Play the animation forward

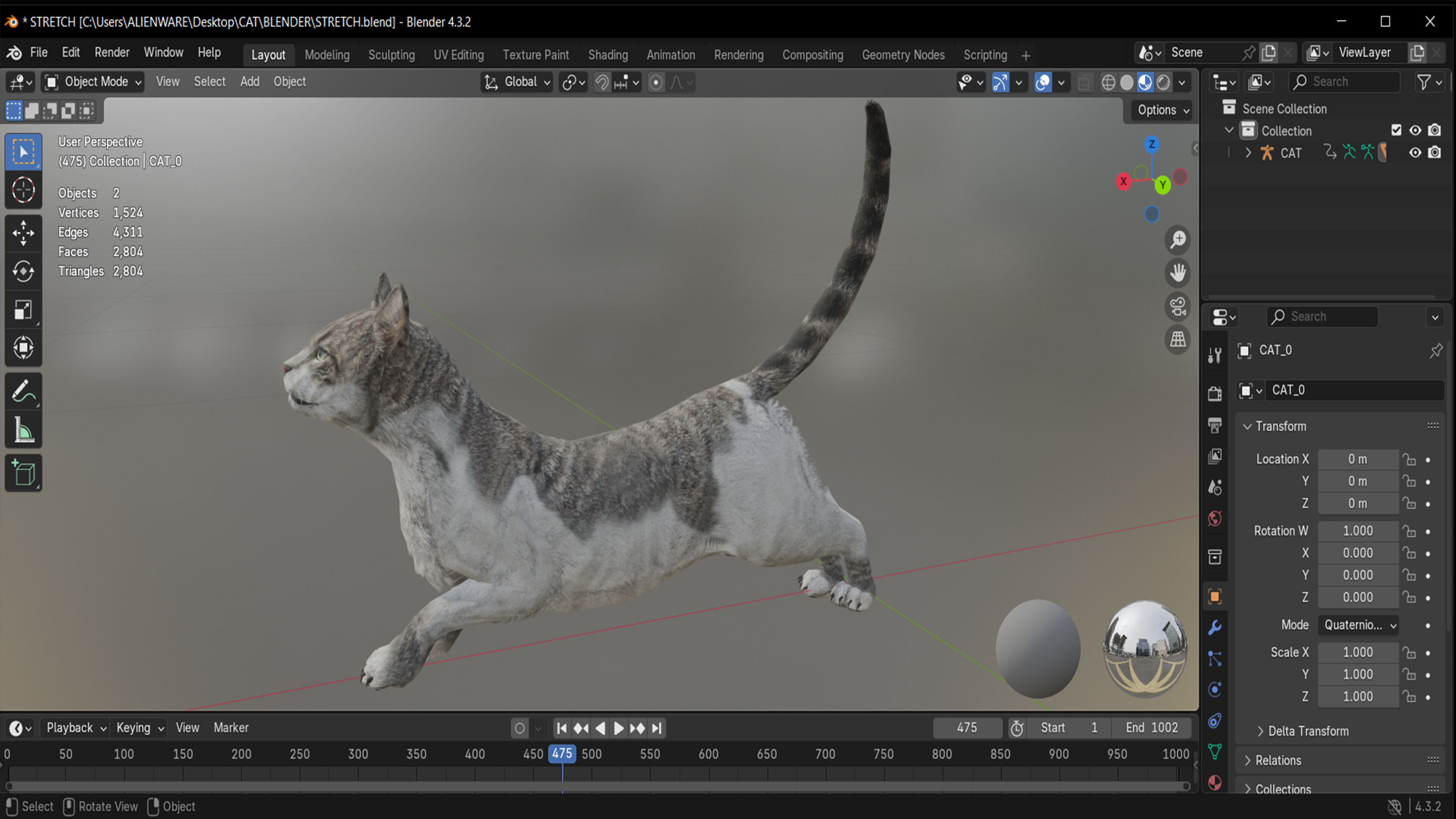pyautogui.click(x=619, y=728)
